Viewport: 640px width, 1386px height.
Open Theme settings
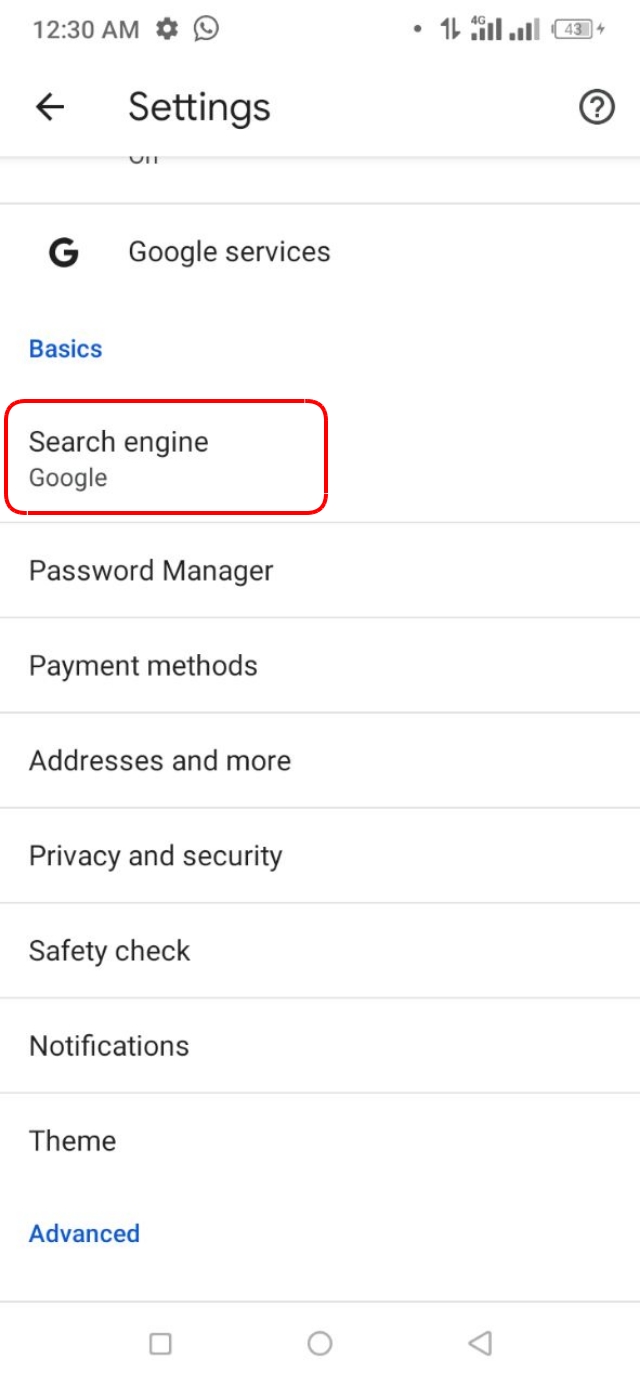(72, 1140)
